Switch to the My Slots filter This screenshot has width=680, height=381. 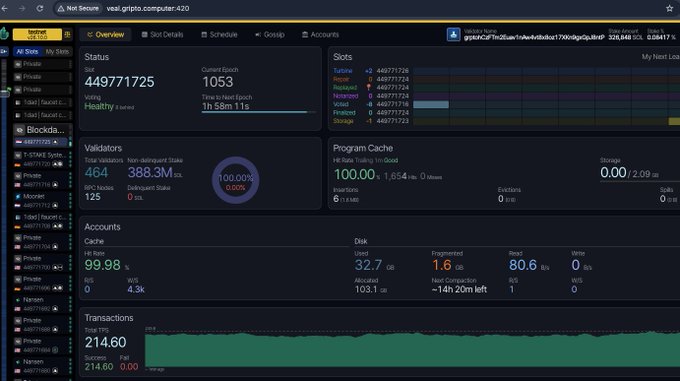[x=57, y=52]
